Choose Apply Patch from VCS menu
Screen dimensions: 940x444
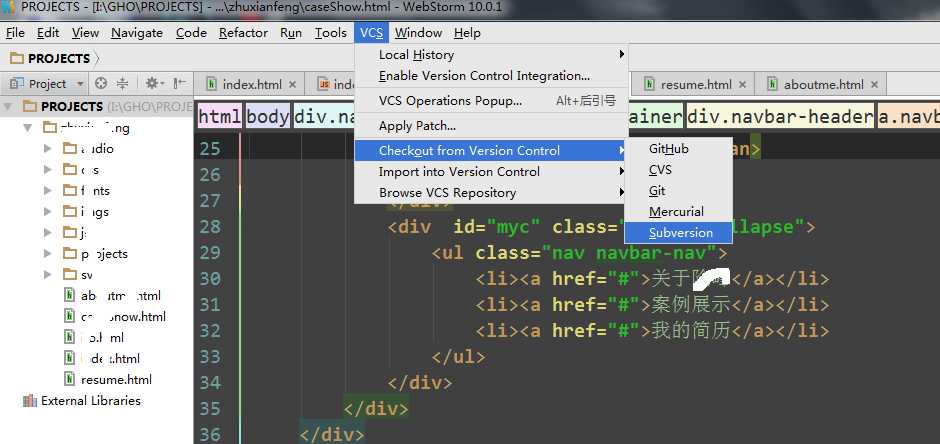pos(492,126)
